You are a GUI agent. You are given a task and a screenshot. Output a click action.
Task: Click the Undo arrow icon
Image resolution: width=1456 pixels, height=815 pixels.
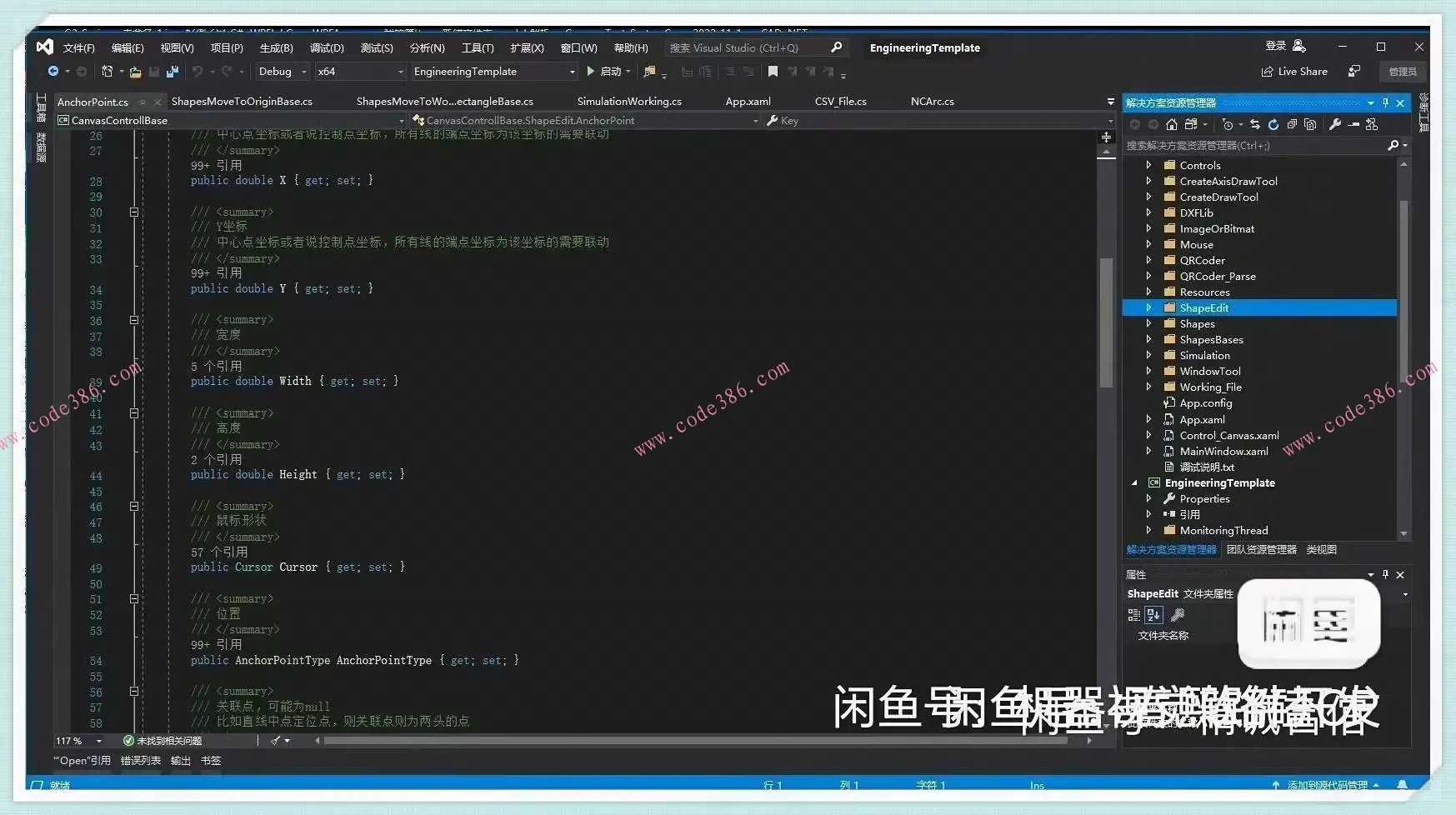(197, 72)
